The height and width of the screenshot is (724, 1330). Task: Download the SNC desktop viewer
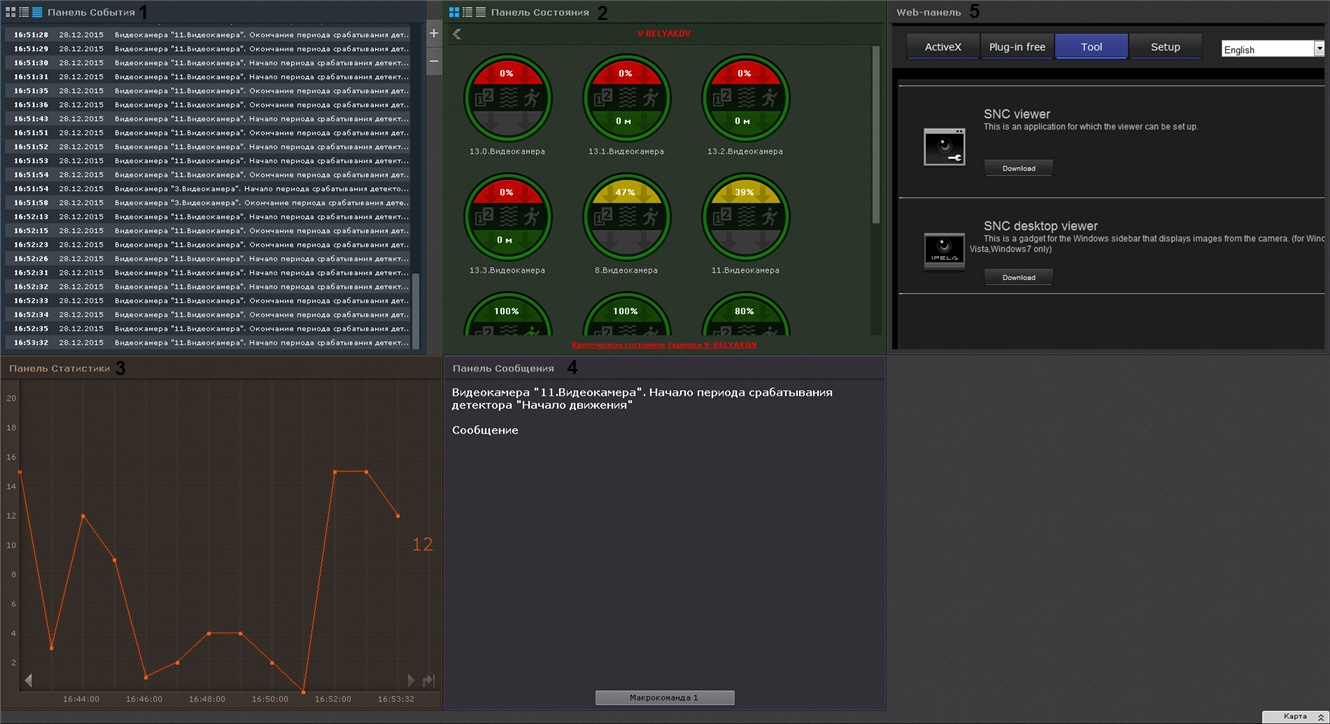(1018, 277)
